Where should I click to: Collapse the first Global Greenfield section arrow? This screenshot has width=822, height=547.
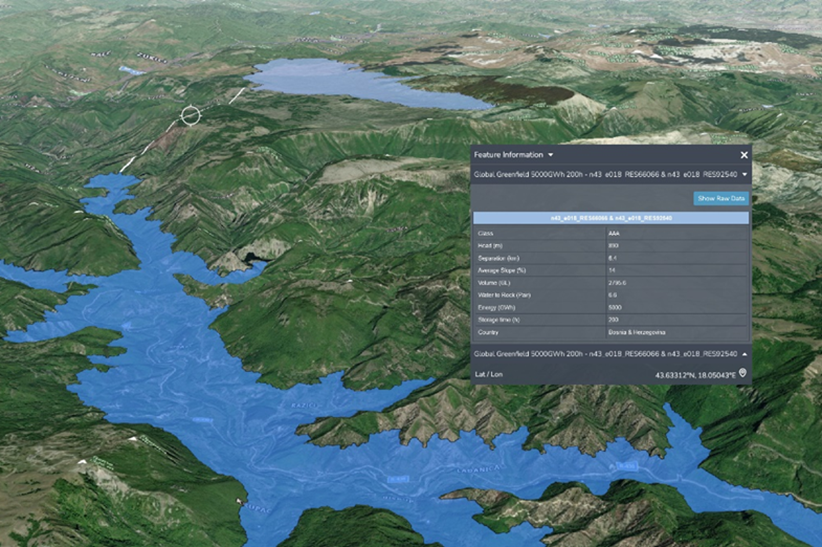tap(744, 174)
